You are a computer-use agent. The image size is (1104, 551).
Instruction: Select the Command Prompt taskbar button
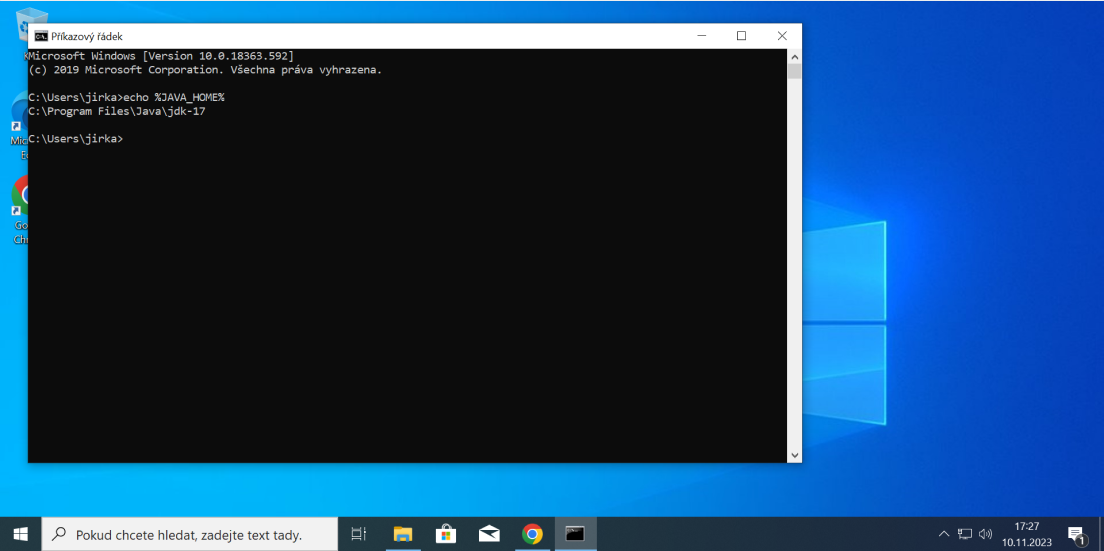click(575, 534)
